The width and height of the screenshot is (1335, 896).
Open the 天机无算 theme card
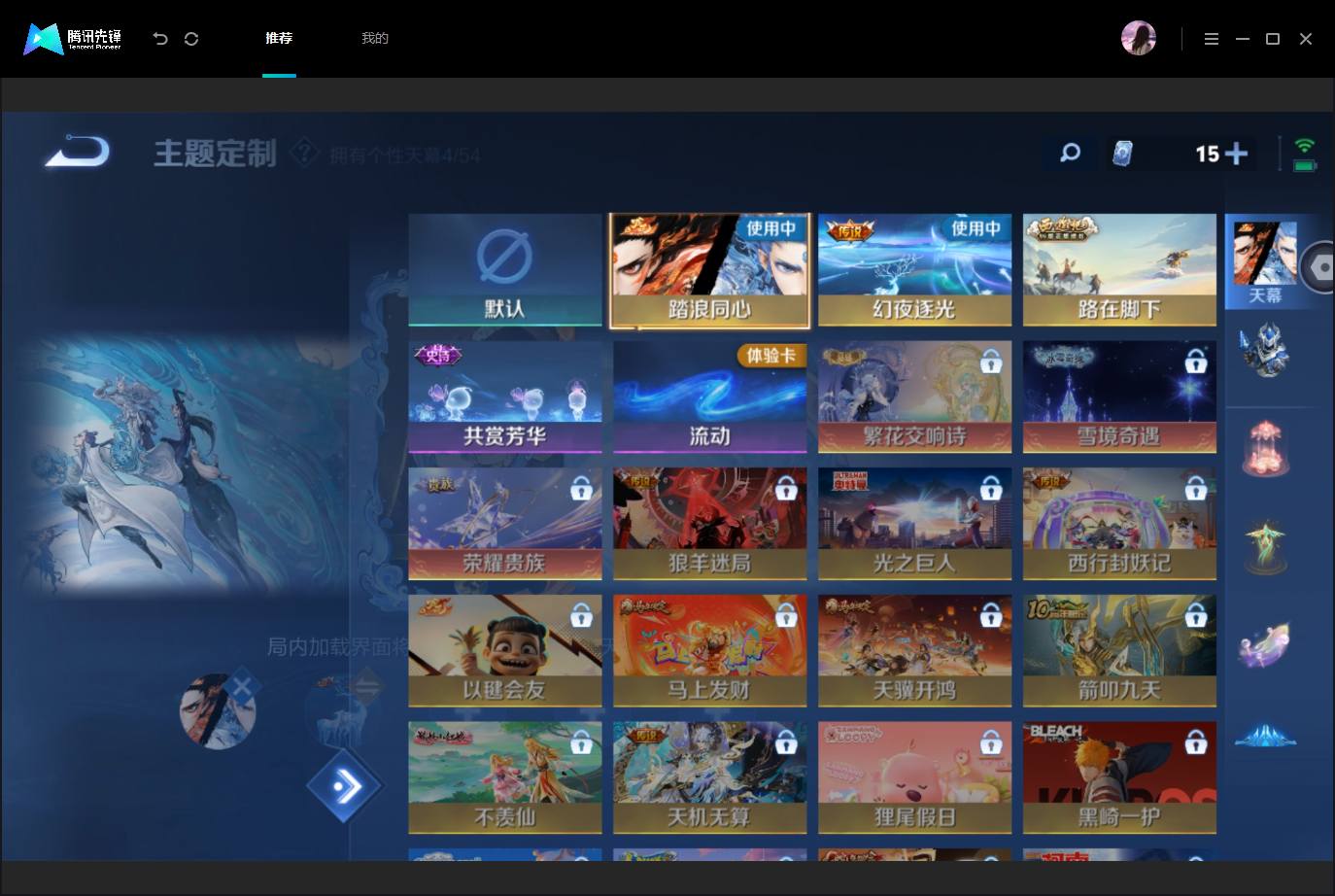tap(710, 777)
